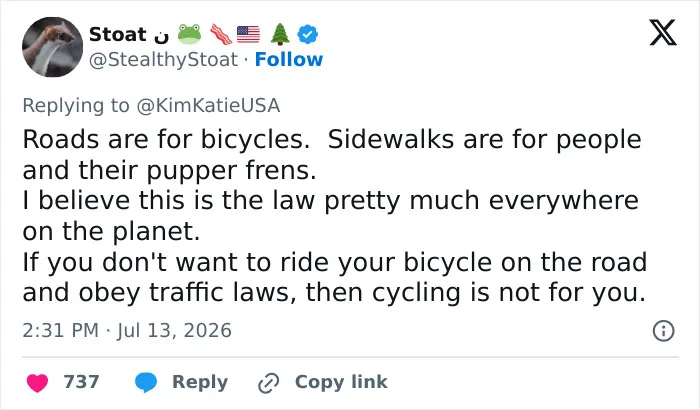Click the Reply button text

pyautogui.click(x=200, y=382)
